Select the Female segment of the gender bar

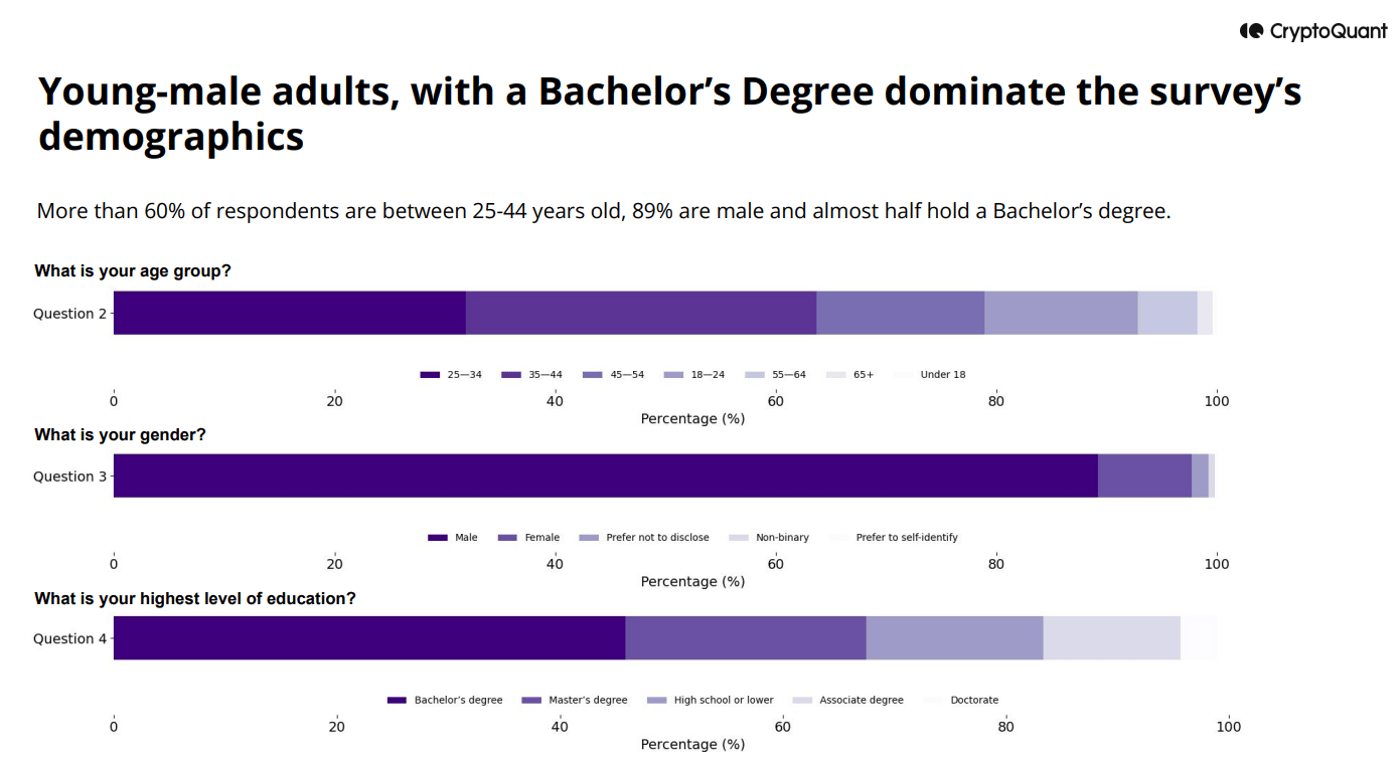coord(1144,476)
